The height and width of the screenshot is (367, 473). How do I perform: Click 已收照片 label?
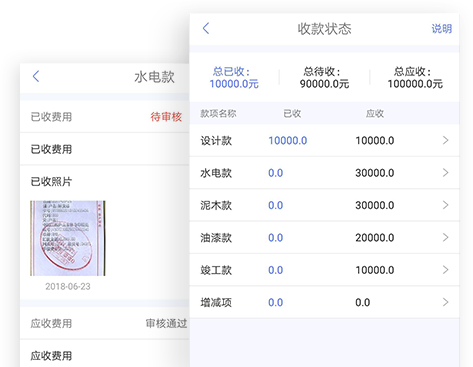coord(51,182)
